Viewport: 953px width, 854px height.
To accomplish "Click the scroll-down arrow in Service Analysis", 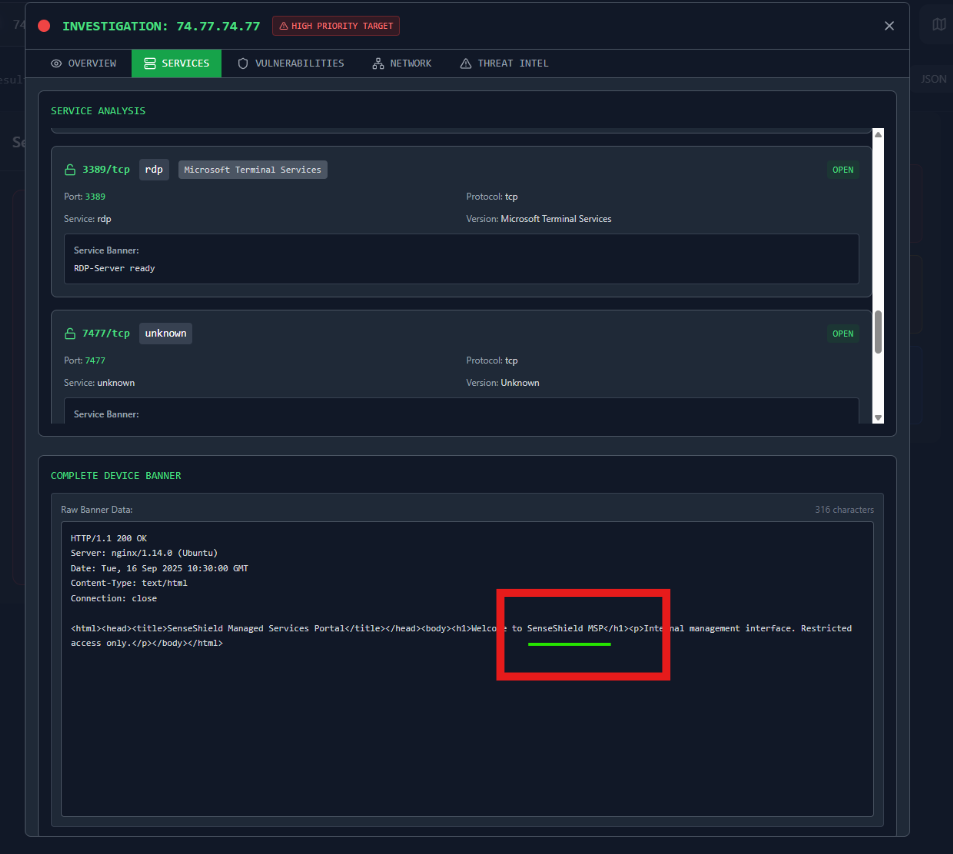I will click(878, 417).
